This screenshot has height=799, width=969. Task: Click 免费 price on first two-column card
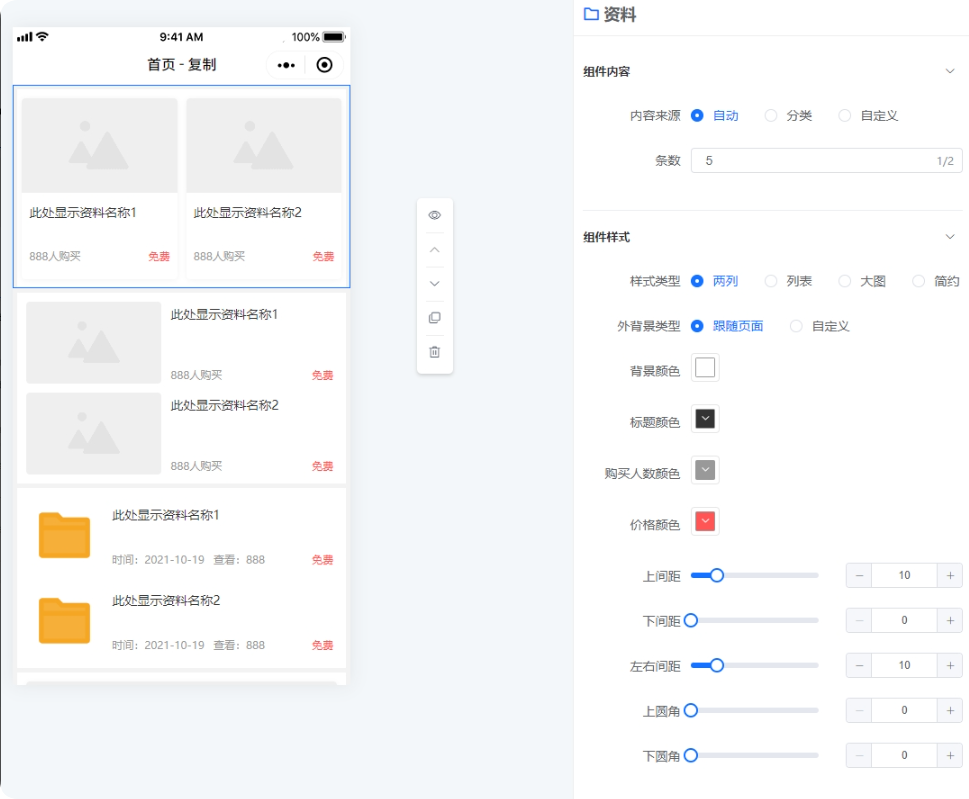(159, 256)
